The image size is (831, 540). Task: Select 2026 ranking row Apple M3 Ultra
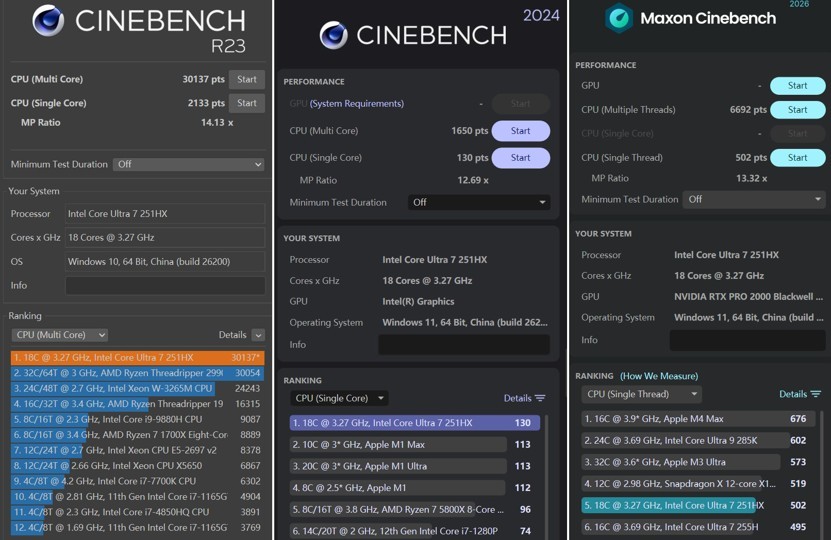click(698, 462)
